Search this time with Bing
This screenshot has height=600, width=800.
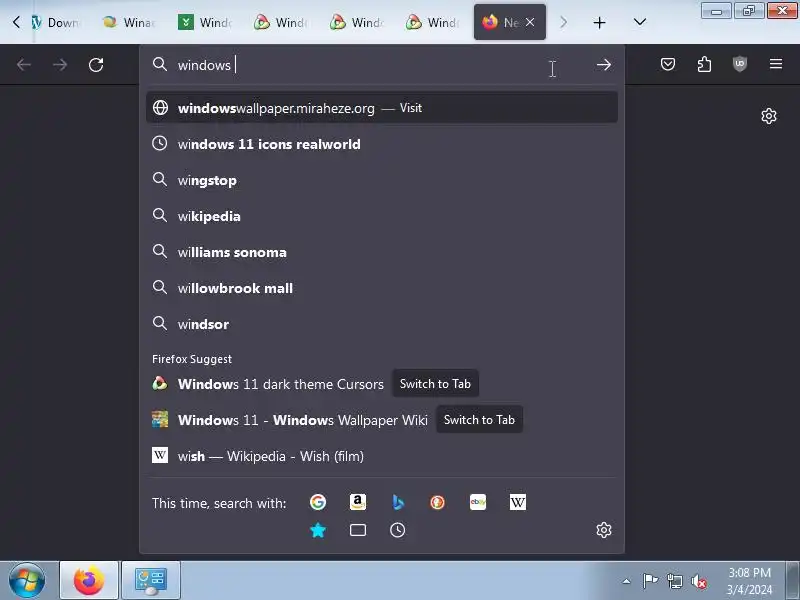397,503
